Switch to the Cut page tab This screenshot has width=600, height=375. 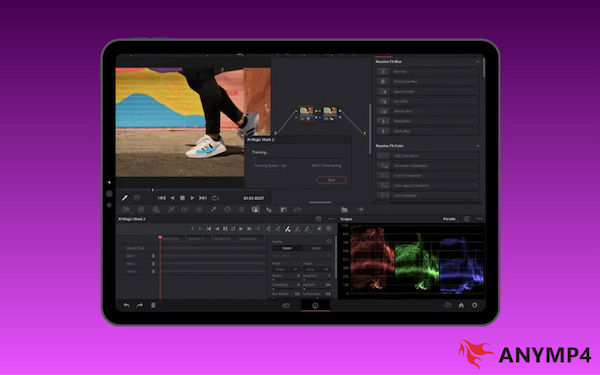(x=286, y=305)
